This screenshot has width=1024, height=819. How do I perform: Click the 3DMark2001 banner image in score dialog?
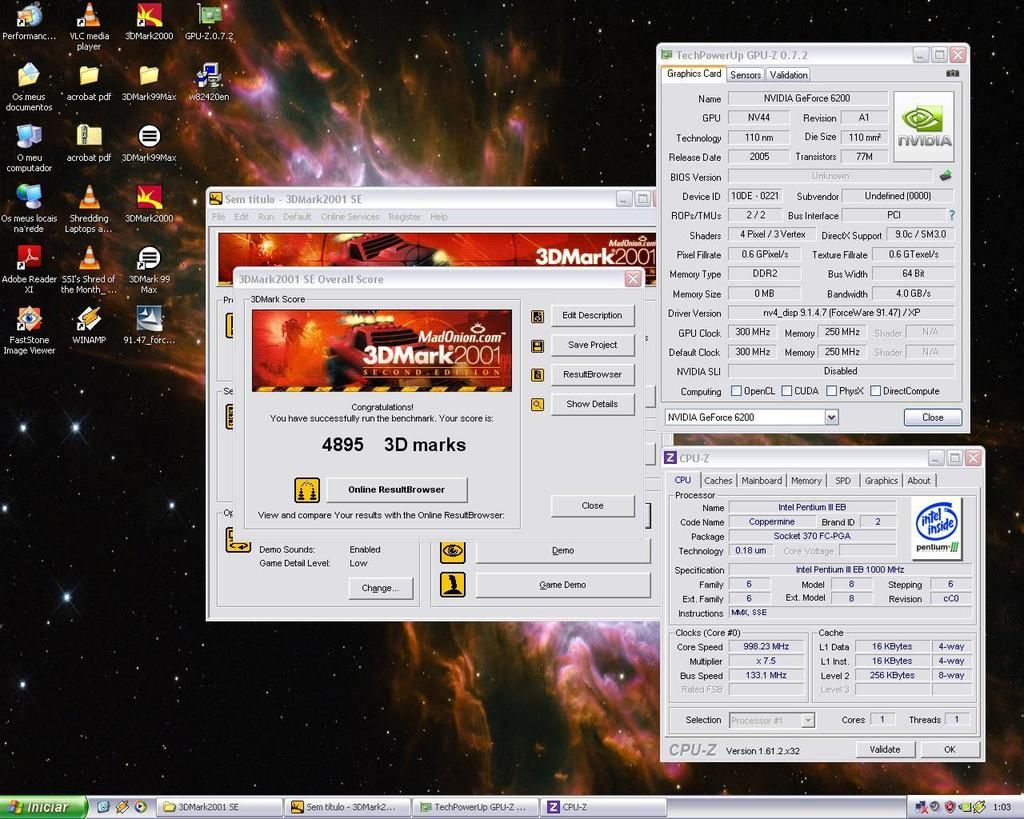[382, 351]
